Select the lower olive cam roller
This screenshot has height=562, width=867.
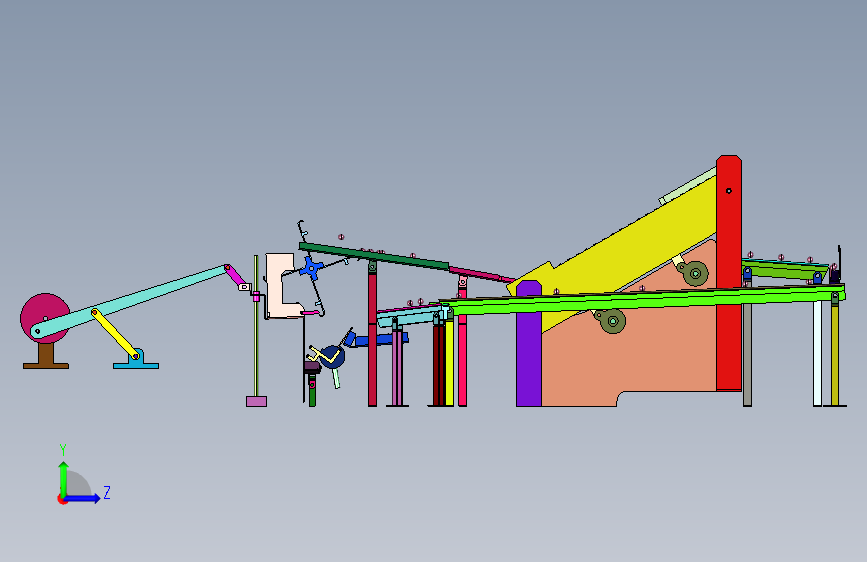613,321
